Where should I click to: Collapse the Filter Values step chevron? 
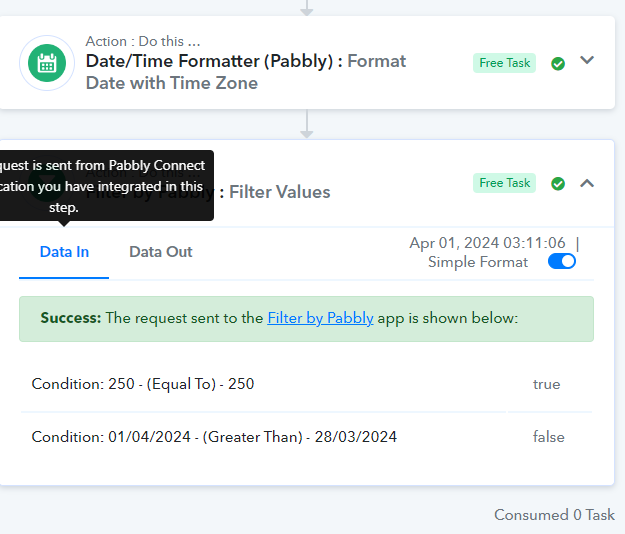coord(587,183)
